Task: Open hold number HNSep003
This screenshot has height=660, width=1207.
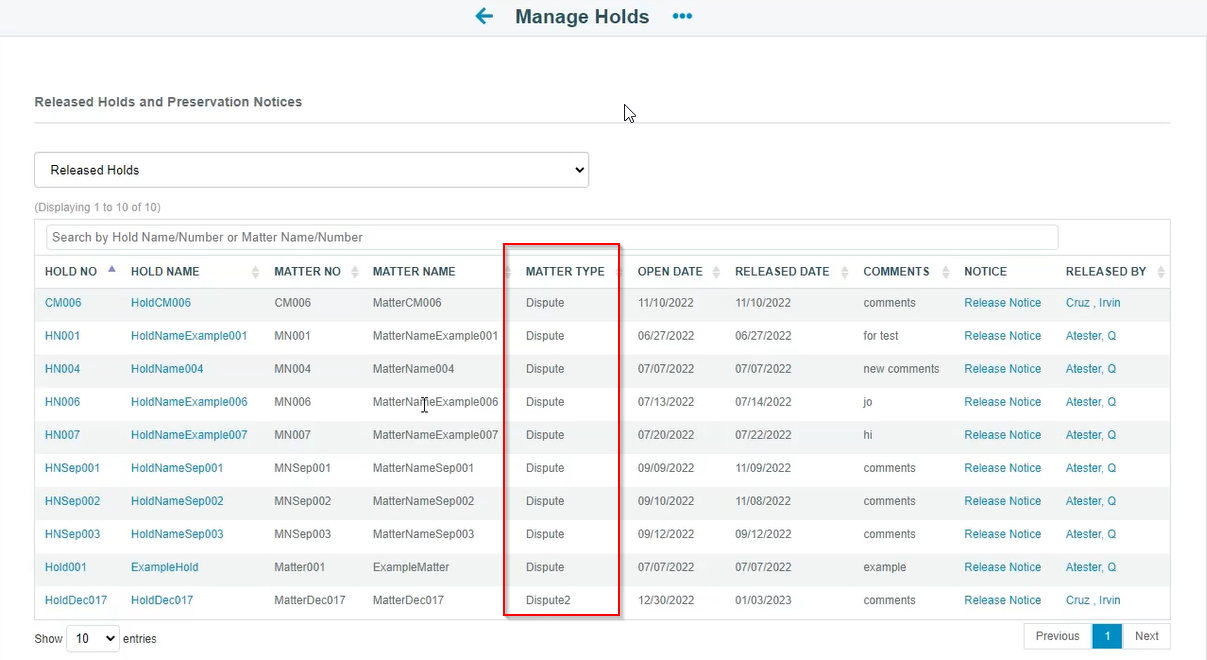Action: click(x=72, y=534)
